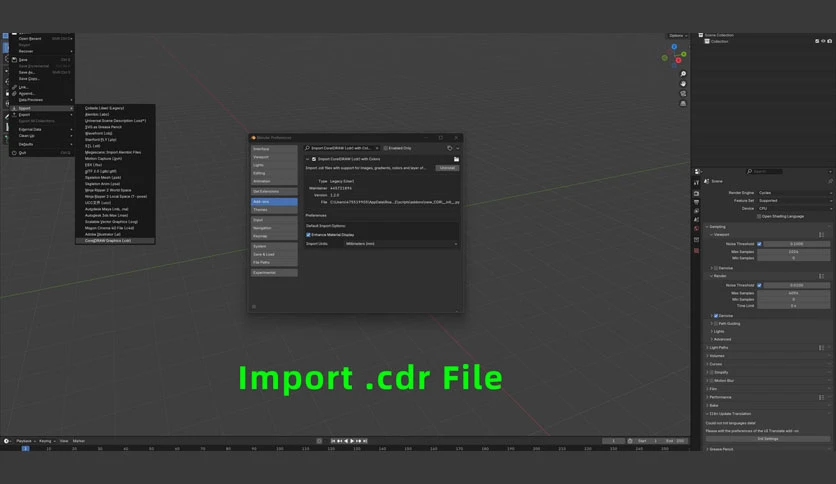Screen dimensions: 836x484
Task: Toggle Render Noise Threshold checkbox
Action: (x=759, y=285)
